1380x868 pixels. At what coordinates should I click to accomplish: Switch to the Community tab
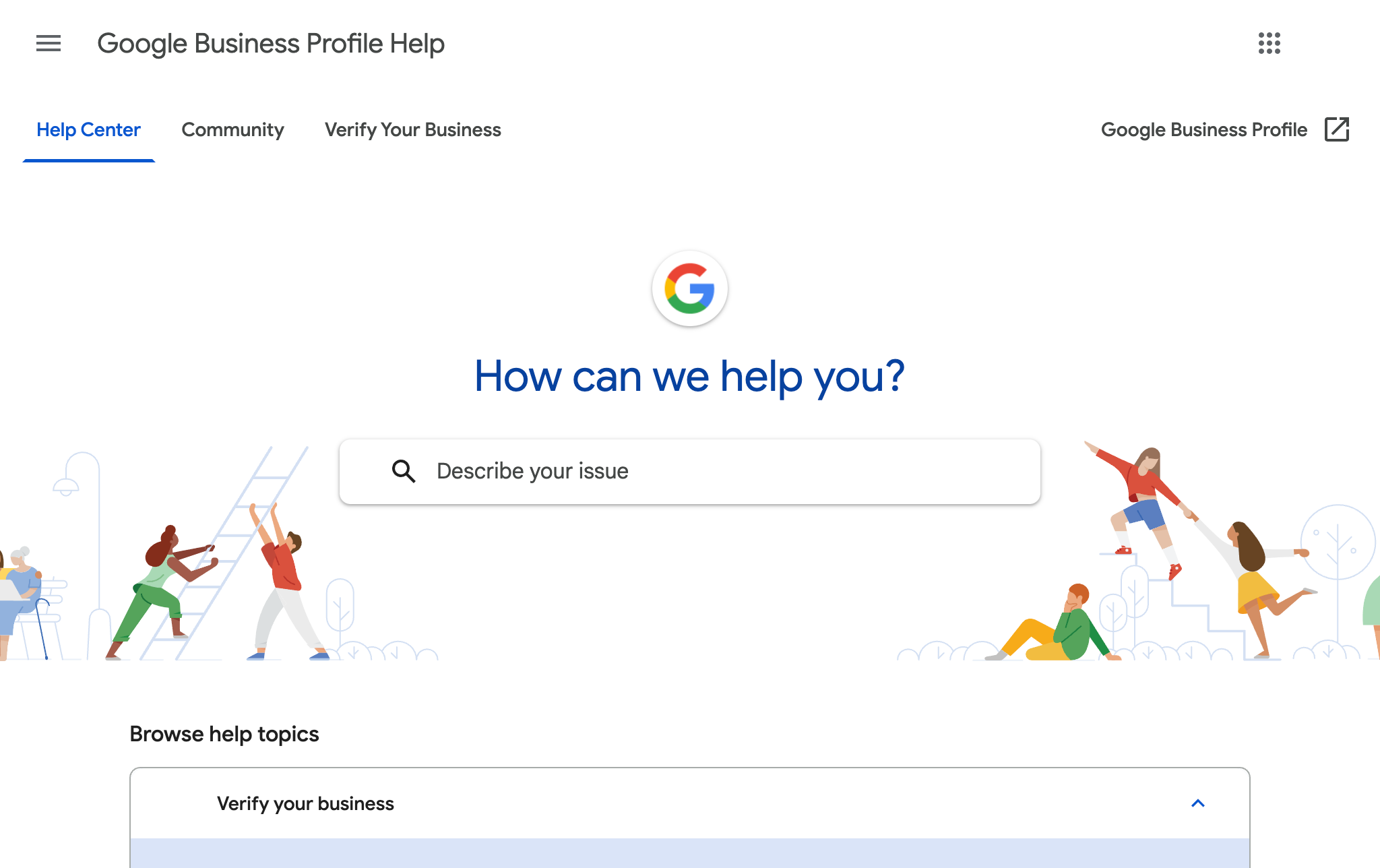point(232,129)
